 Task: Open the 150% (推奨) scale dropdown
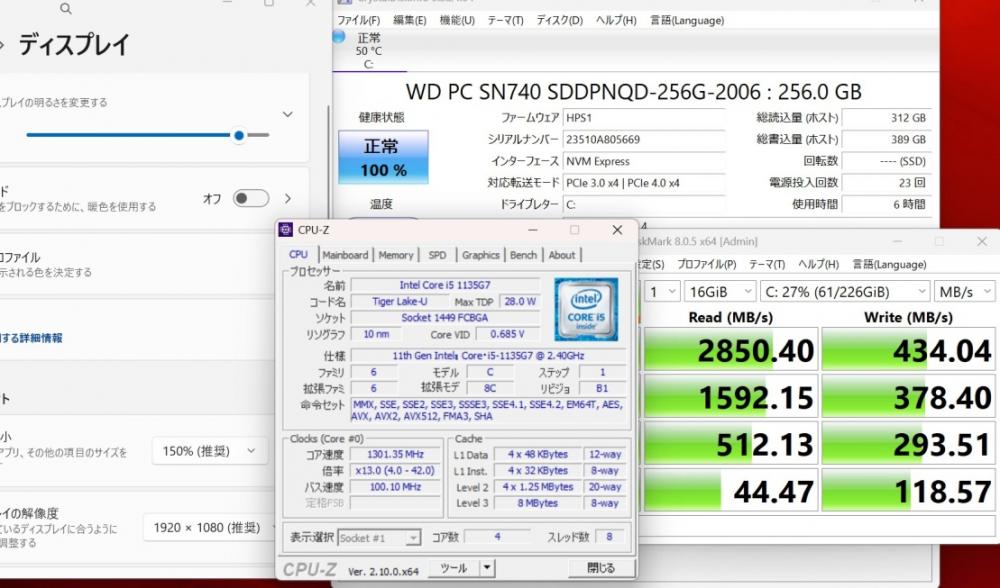[210, 451]
